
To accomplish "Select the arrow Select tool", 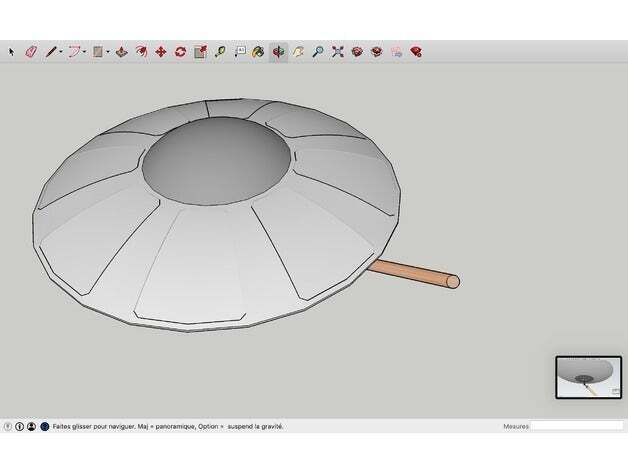I will [12, 51].
